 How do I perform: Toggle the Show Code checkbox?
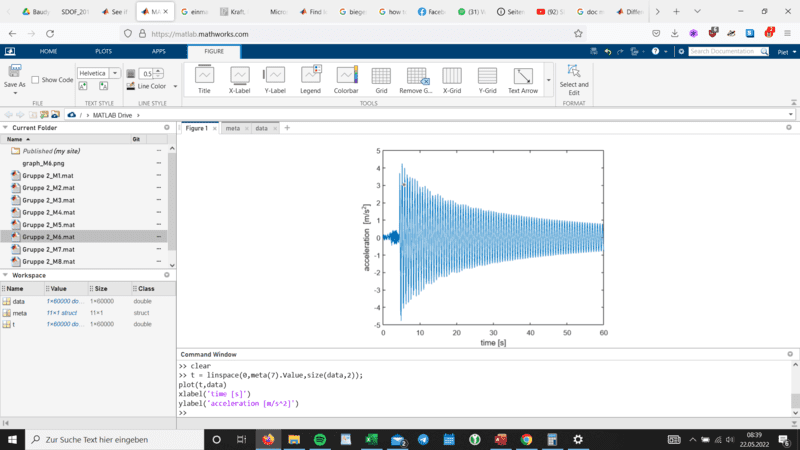pyautogui.click(x=36, y=80)
